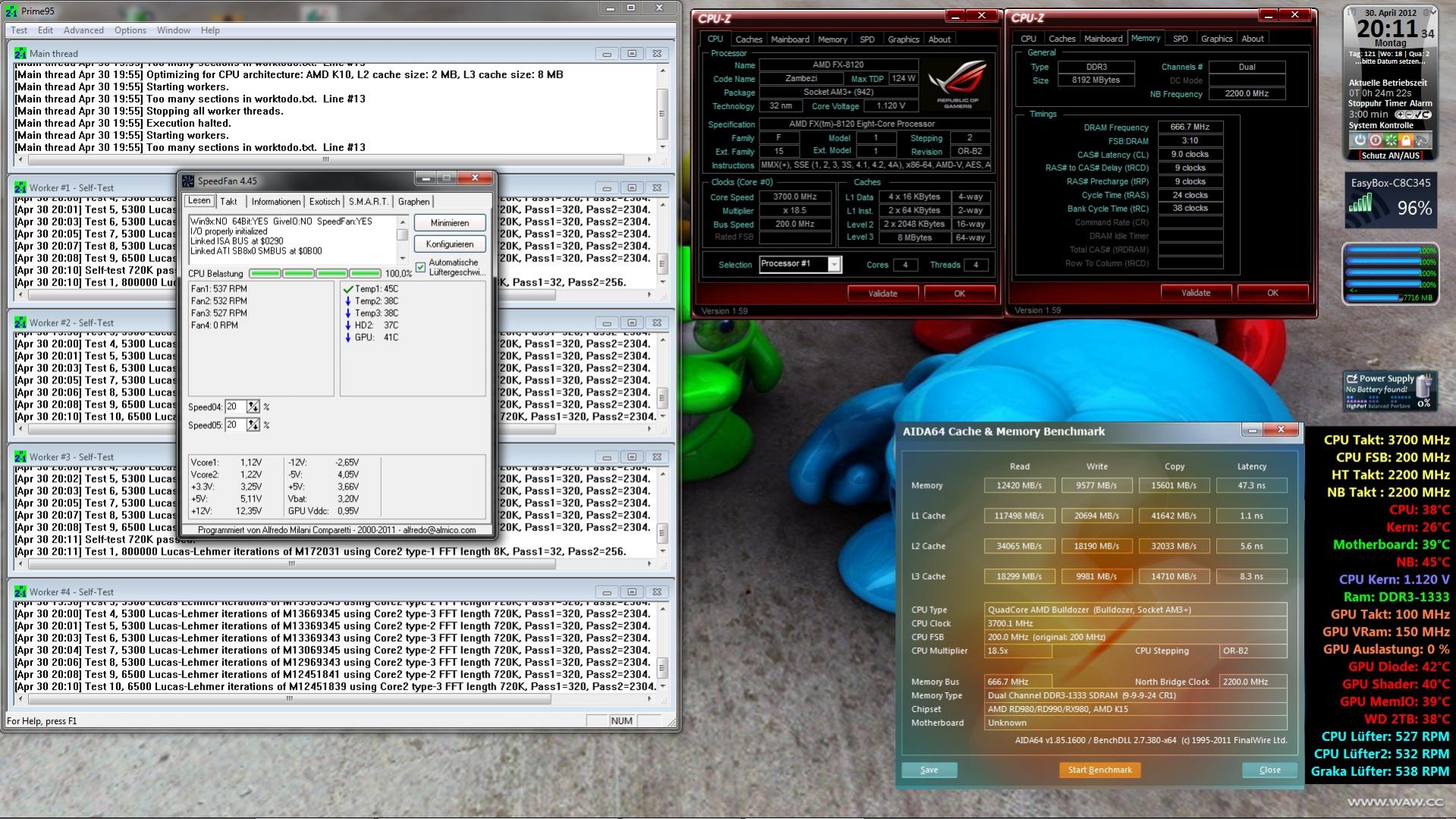Restore the Main thread child window

(x=631, y=54)
